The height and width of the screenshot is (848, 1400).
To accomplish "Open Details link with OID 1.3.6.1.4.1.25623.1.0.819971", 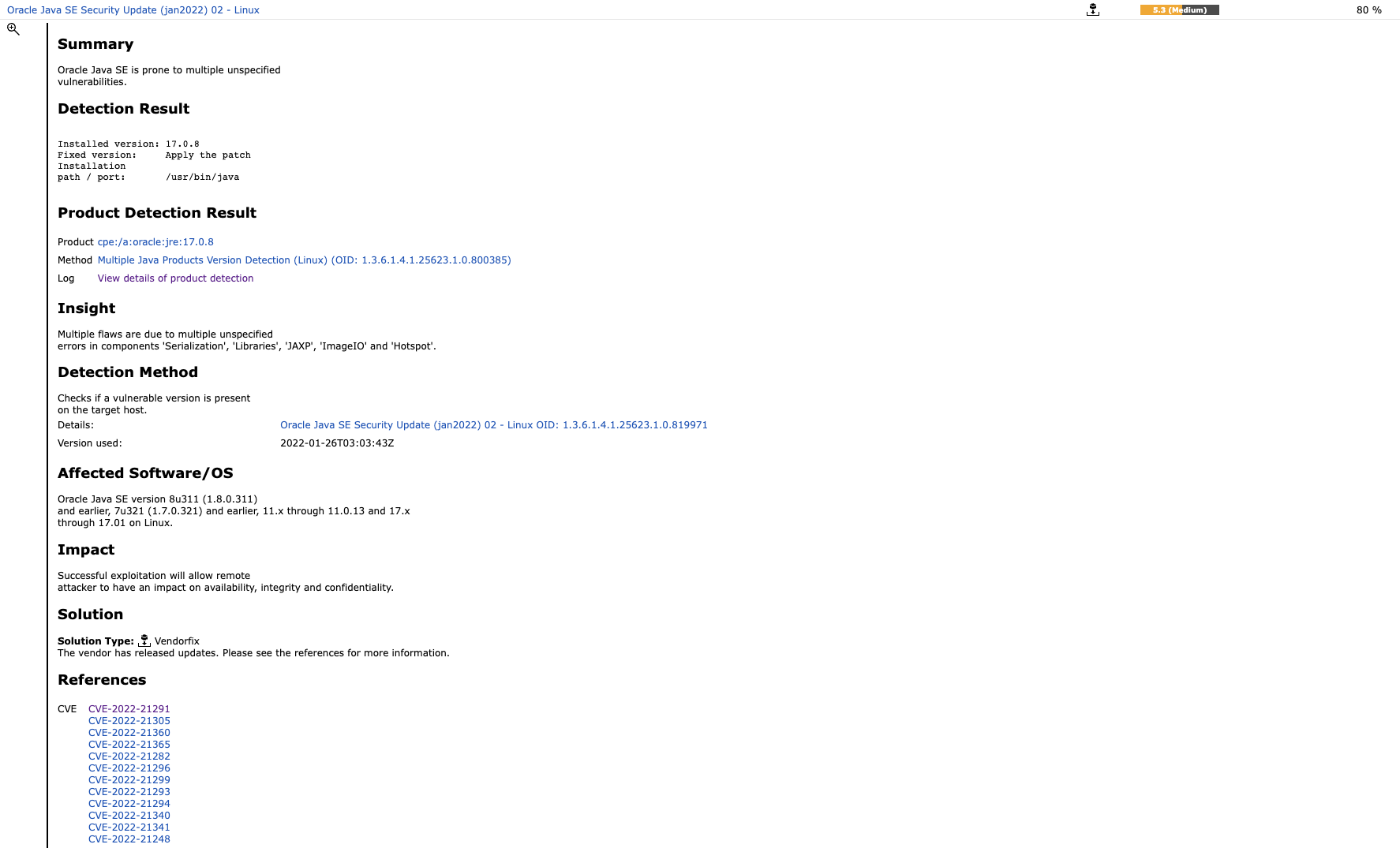I will pyautogui.click(x=494, y=425).
